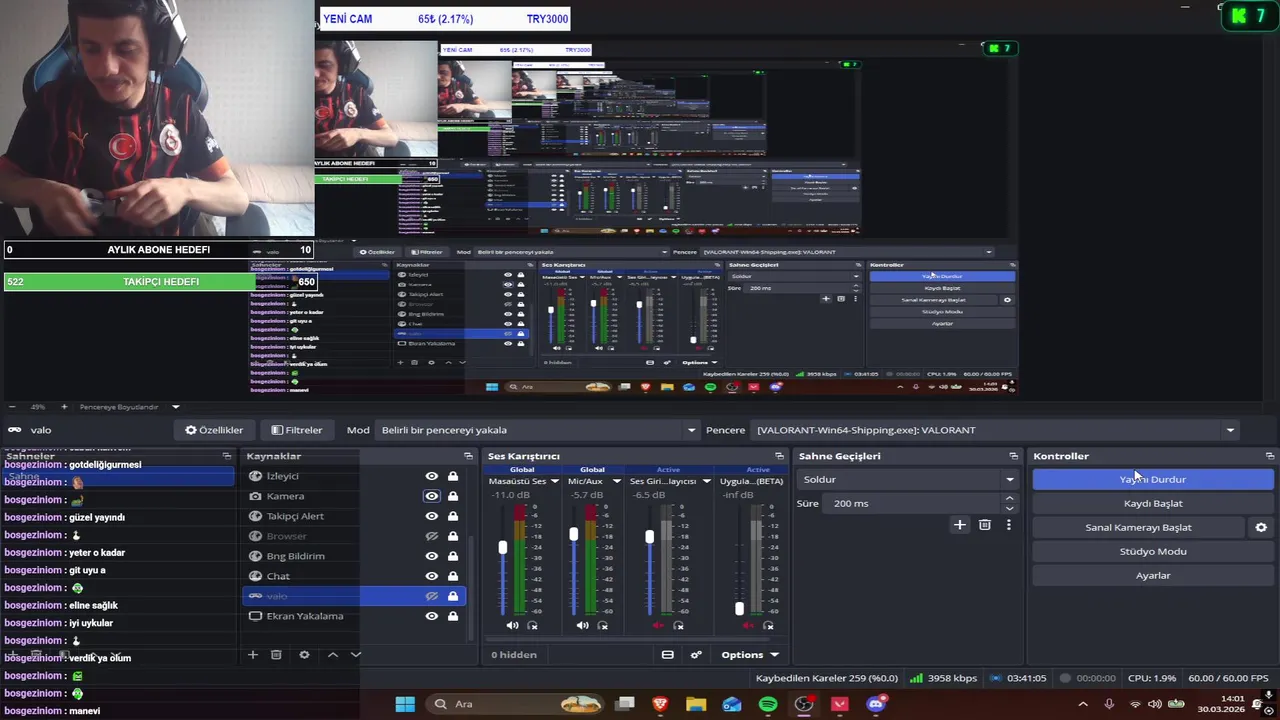Select the Ekran Yakalama source row
Image resolution: width=1280 pixels, height=720 pixels.
click(355, 616)
